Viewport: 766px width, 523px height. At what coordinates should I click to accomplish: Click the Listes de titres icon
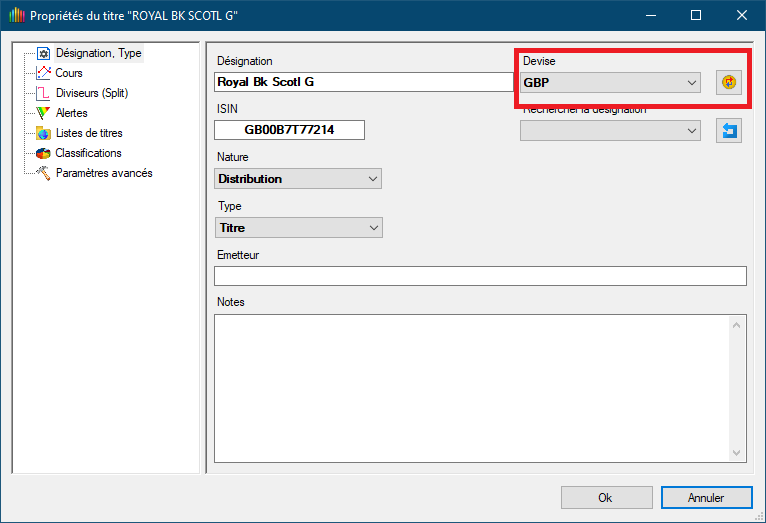(43, 133)
